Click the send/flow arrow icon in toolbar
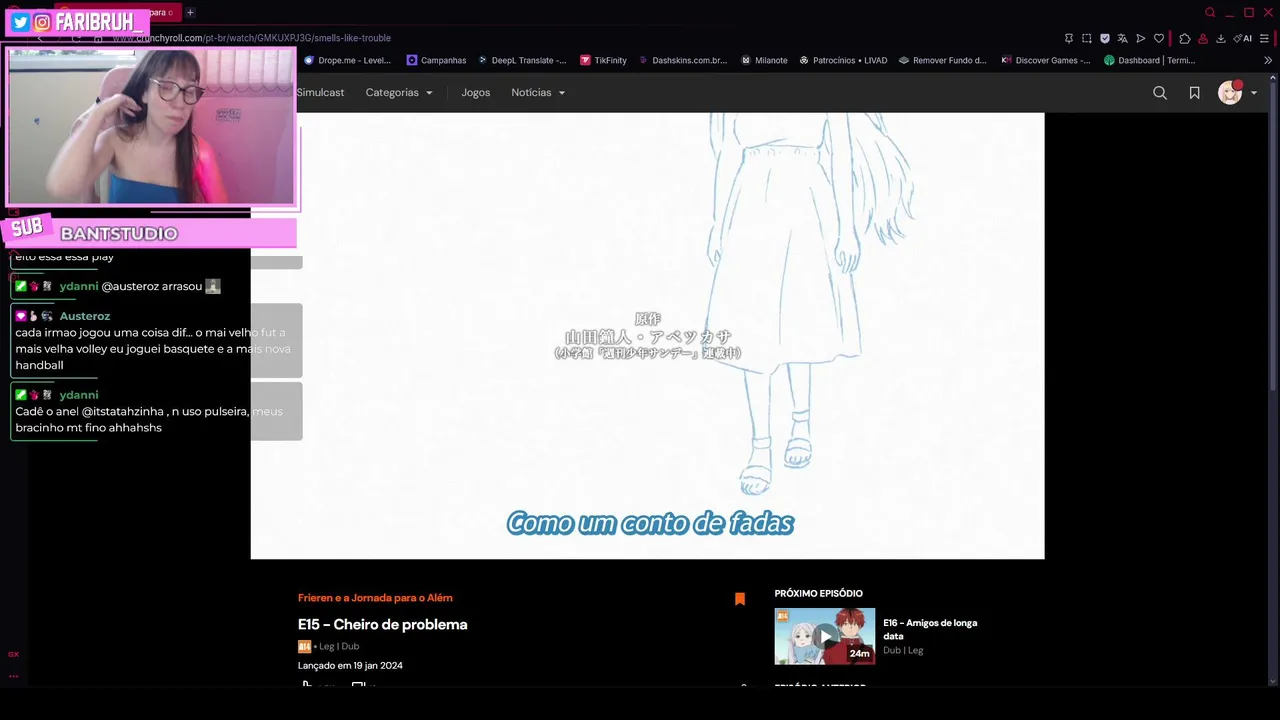Screen dimensions: 1280x720 1141,38
